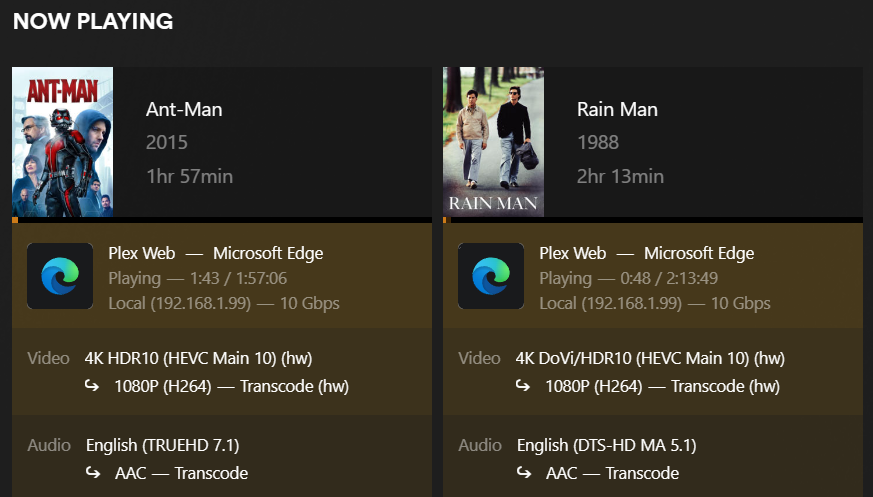Click the Microsoft Edge icon under Ant-Man
Image resolution: width=873 pixels, height=497 pixels.
(60, 275)
